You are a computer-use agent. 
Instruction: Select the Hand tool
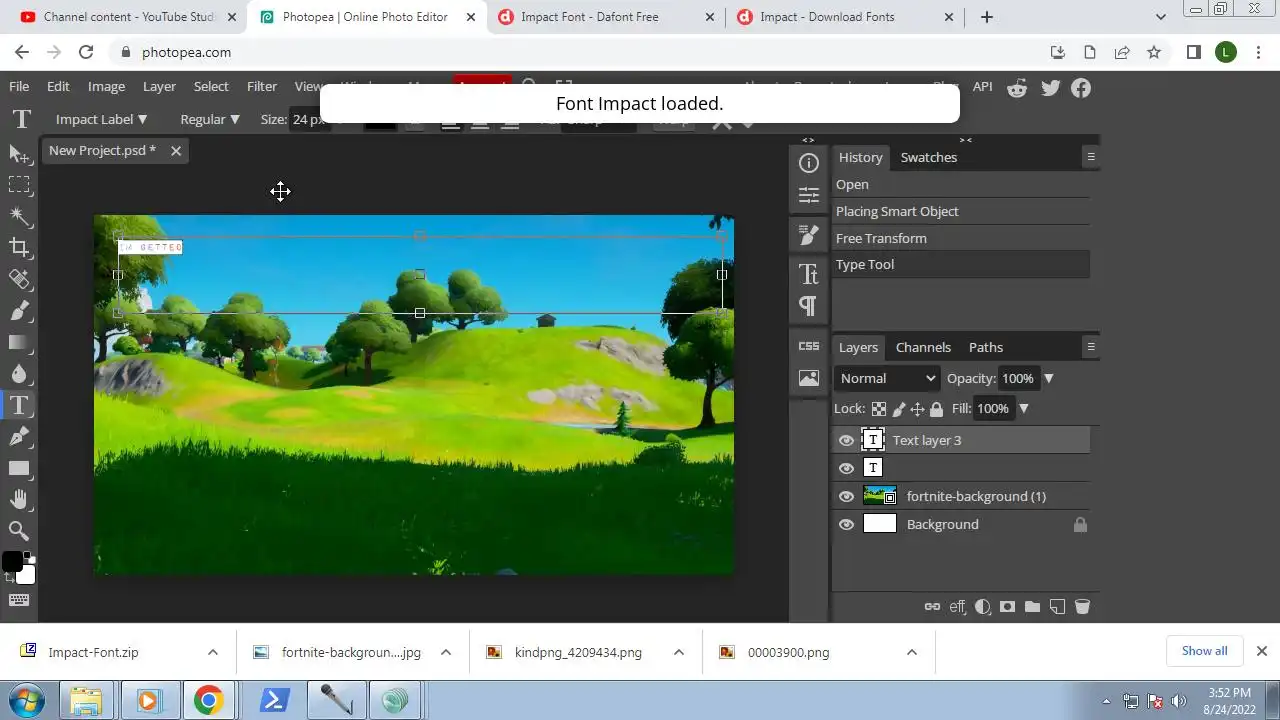19,499
